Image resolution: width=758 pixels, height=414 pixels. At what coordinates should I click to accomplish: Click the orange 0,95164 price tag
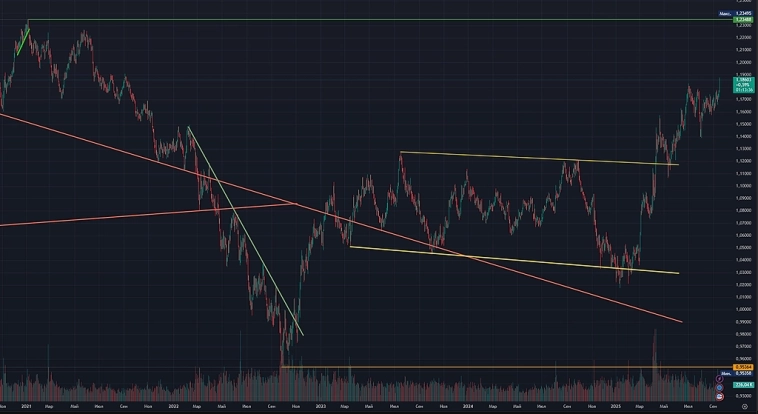pos(743,367)
